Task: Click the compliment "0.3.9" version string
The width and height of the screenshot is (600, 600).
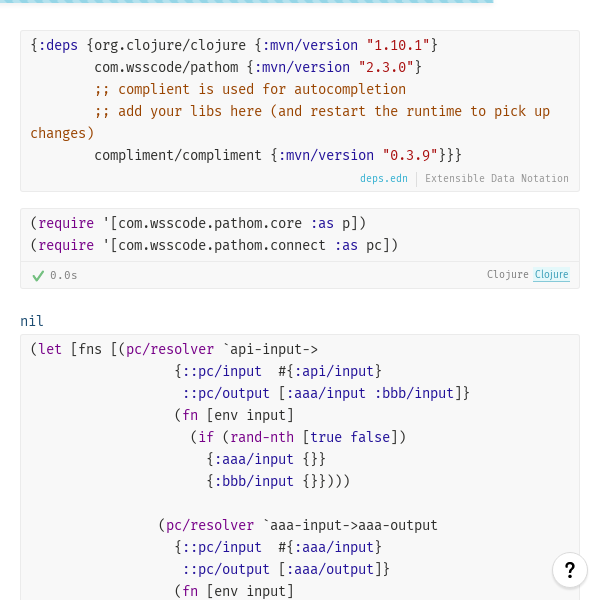Action: (x=410, y=155)
